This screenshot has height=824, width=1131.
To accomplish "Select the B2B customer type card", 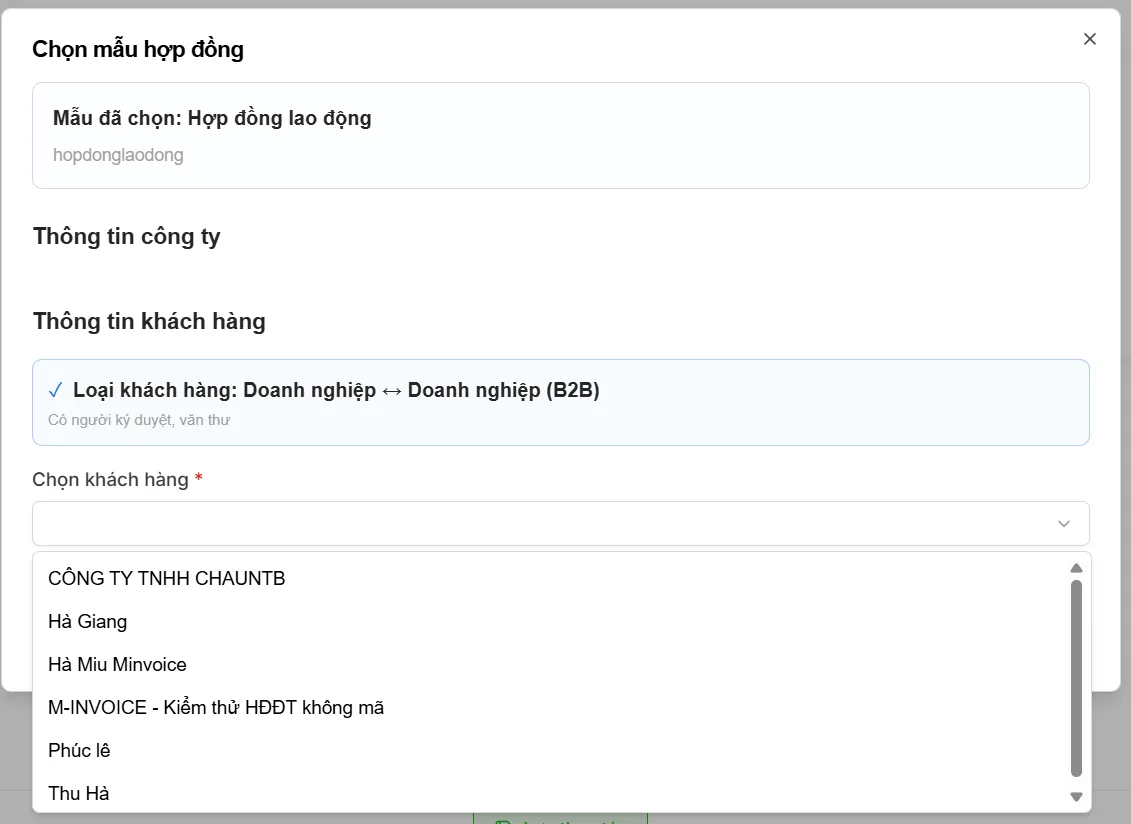I will (560, 402).
